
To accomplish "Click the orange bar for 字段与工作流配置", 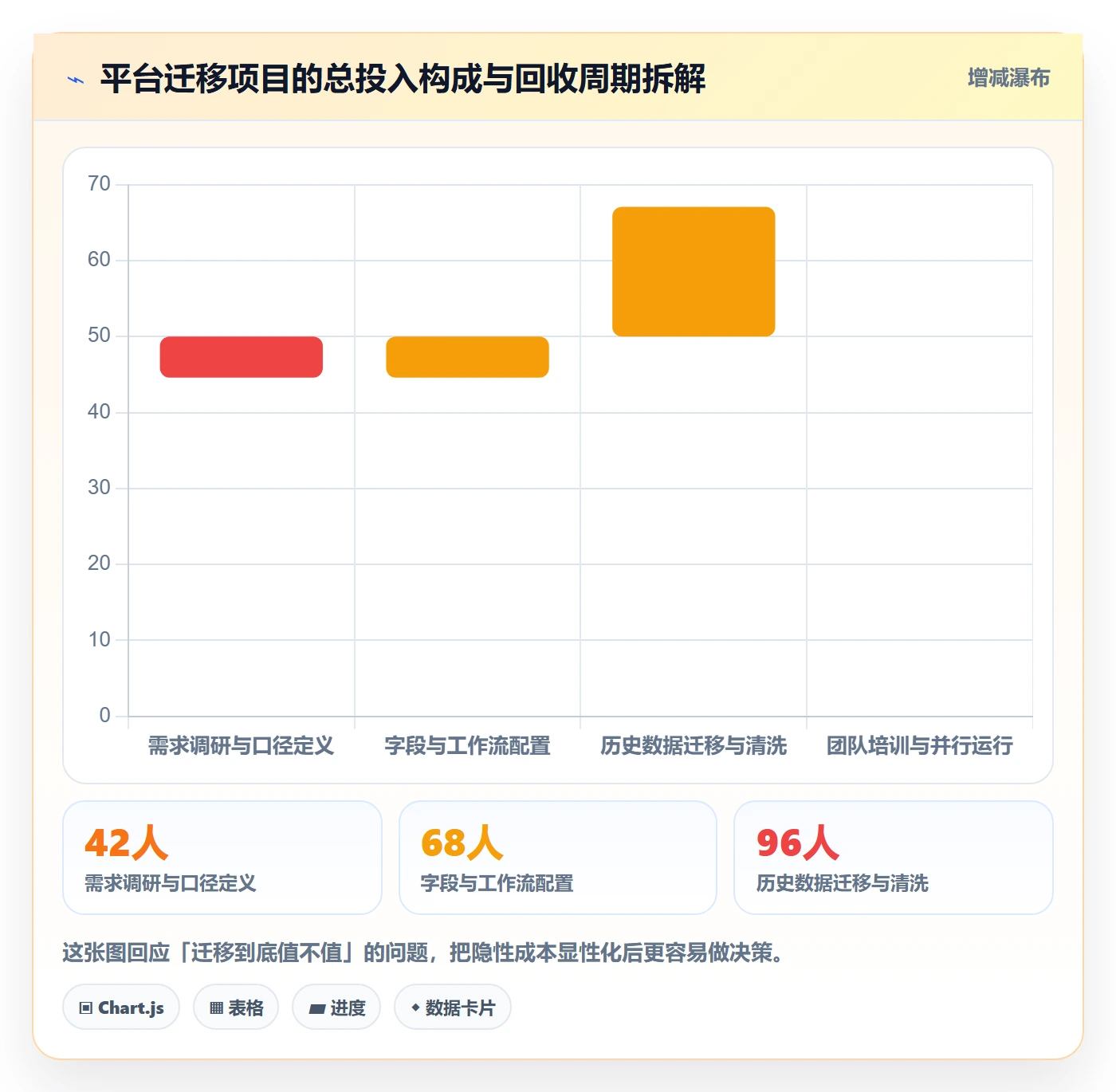I will click(x=467, y=357).
